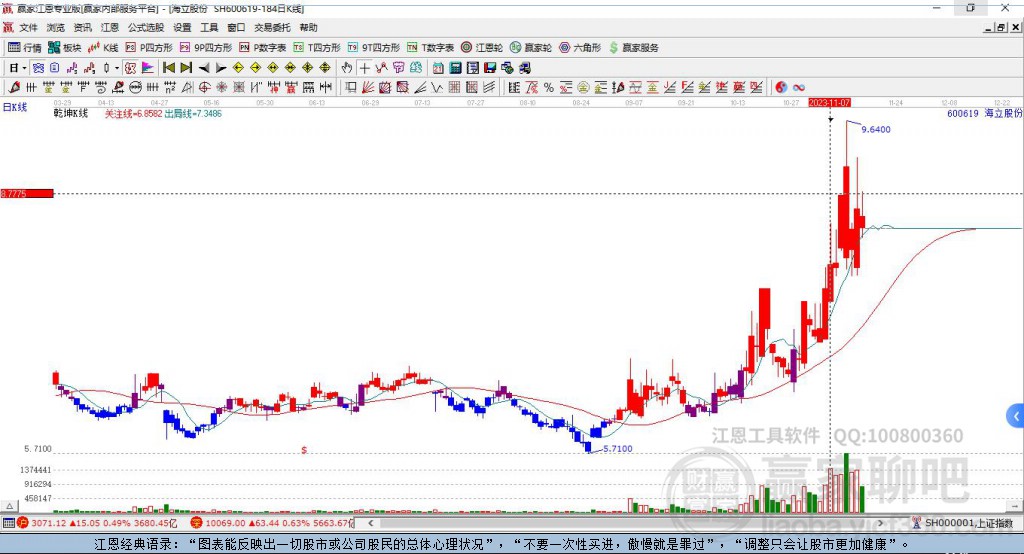Click the 沪 index 3071.12 status entry
This screenshot has width=1024, height=554.
pyautogui.click(x=97, y=523)
